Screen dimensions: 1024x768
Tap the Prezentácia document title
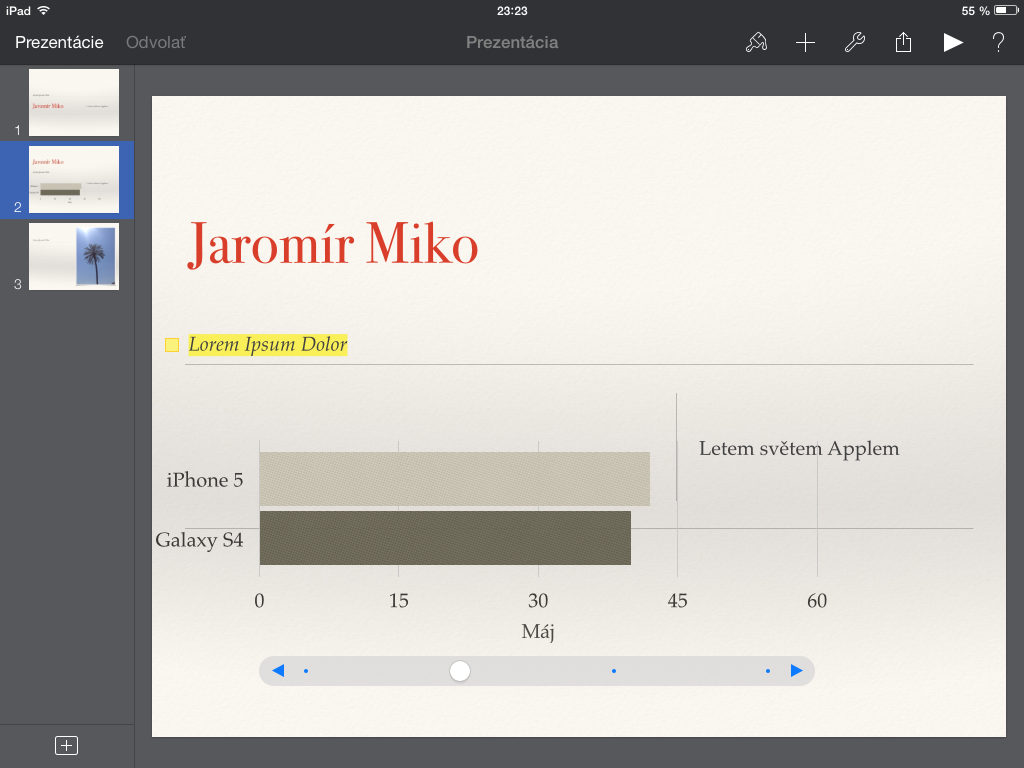click(x=512, y=42)
